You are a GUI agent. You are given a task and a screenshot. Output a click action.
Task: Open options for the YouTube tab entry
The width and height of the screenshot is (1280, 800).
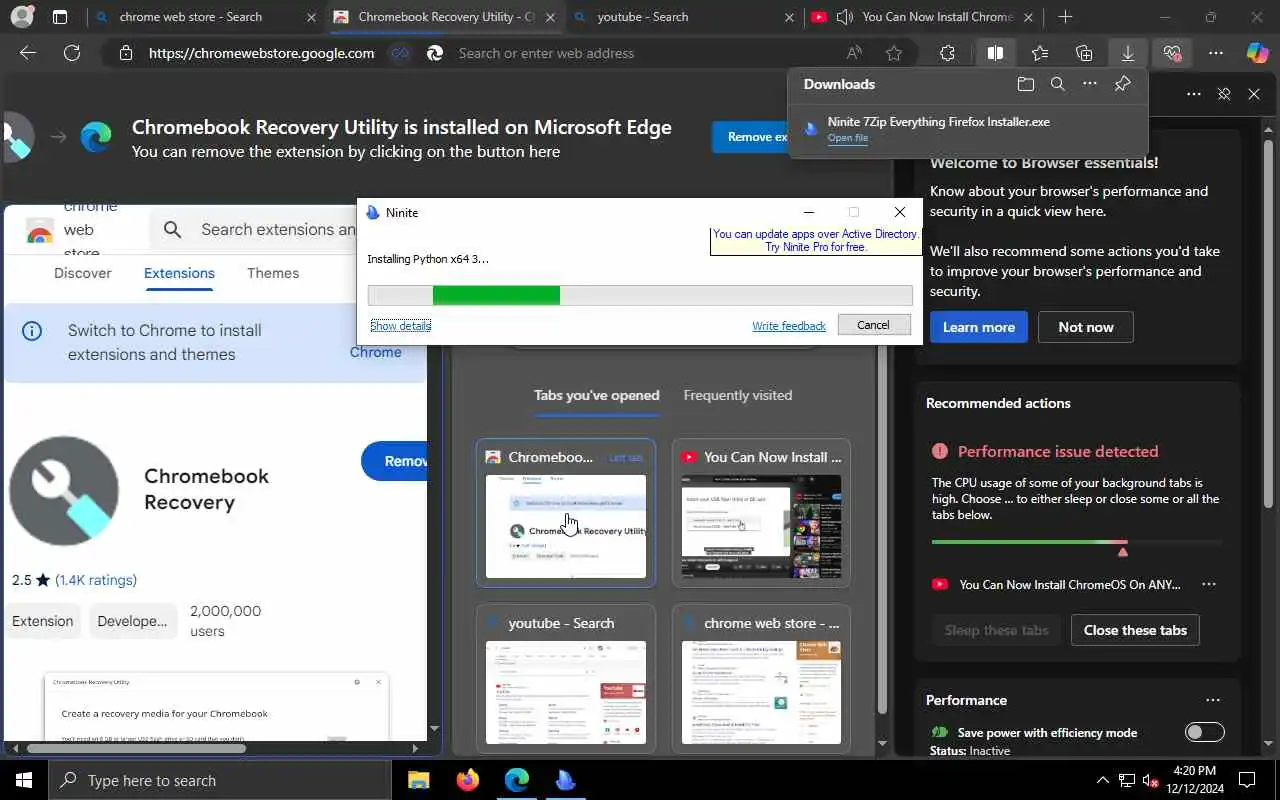1209,584
